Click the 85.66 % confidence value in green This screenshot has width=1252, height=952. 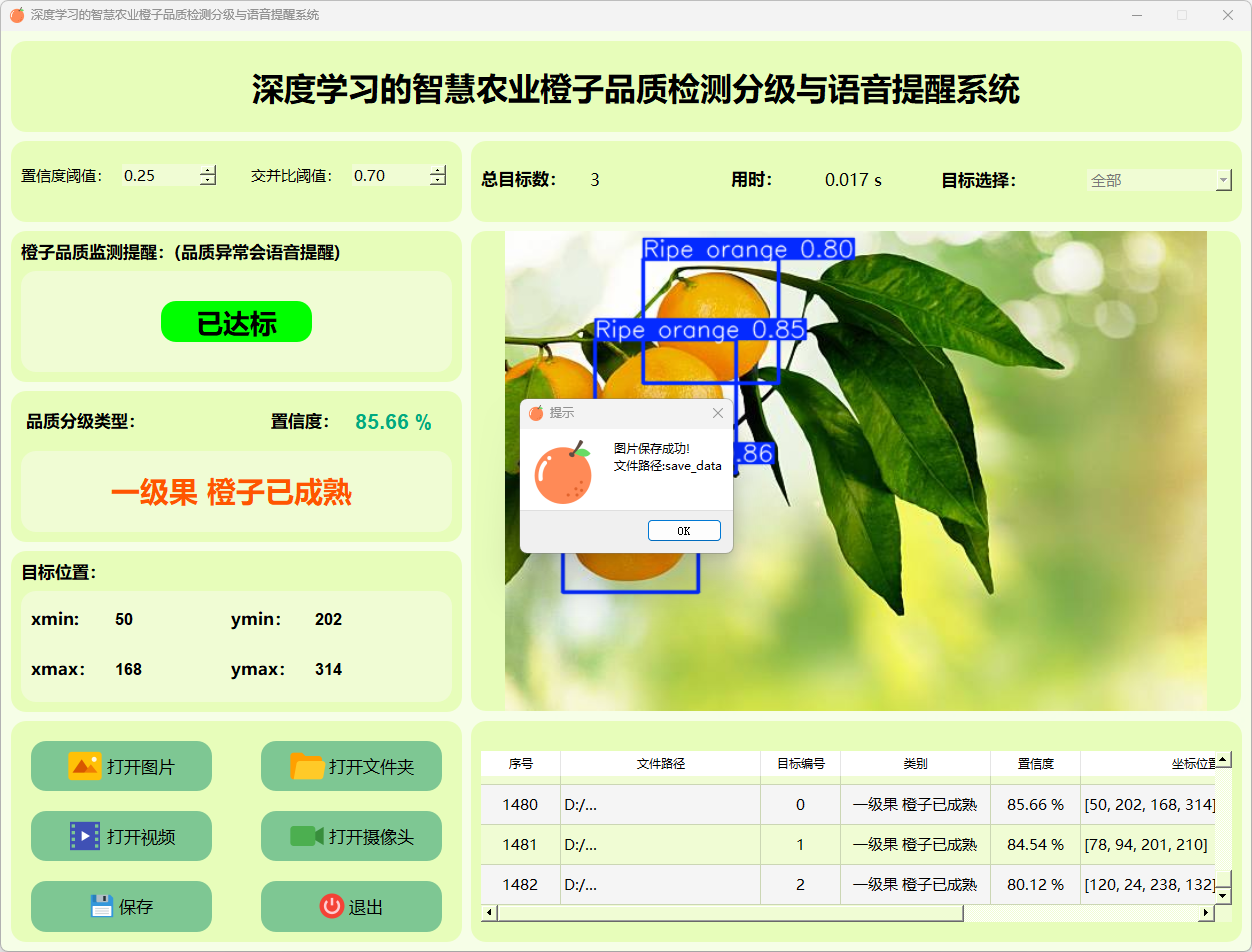(x=393, y=422)
